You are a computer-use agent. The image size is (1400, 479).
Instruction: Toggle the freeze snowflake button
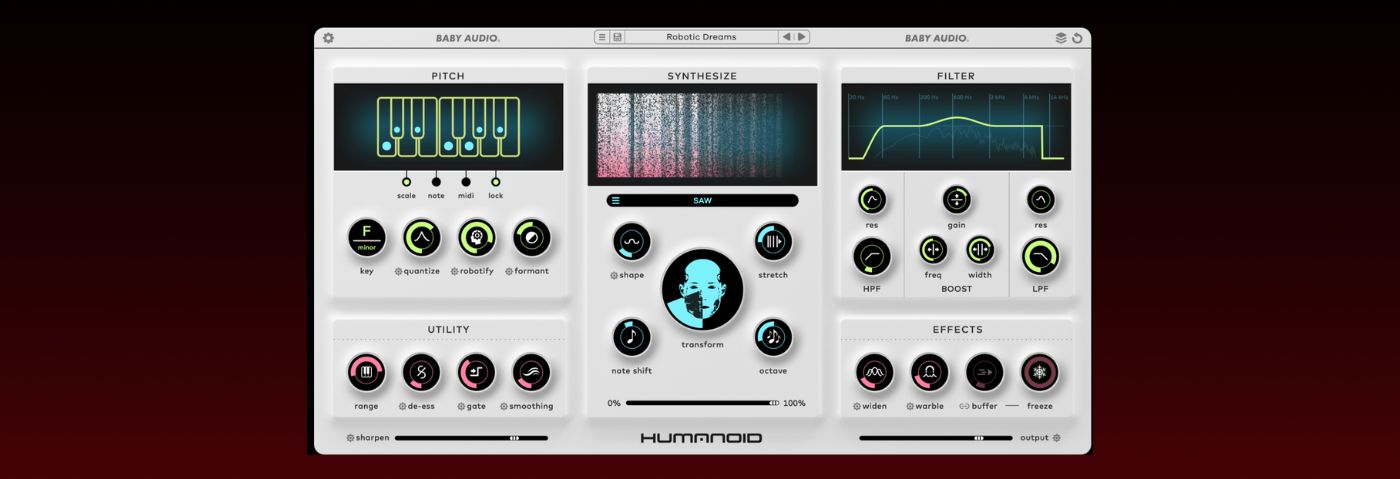(1040, 373)
